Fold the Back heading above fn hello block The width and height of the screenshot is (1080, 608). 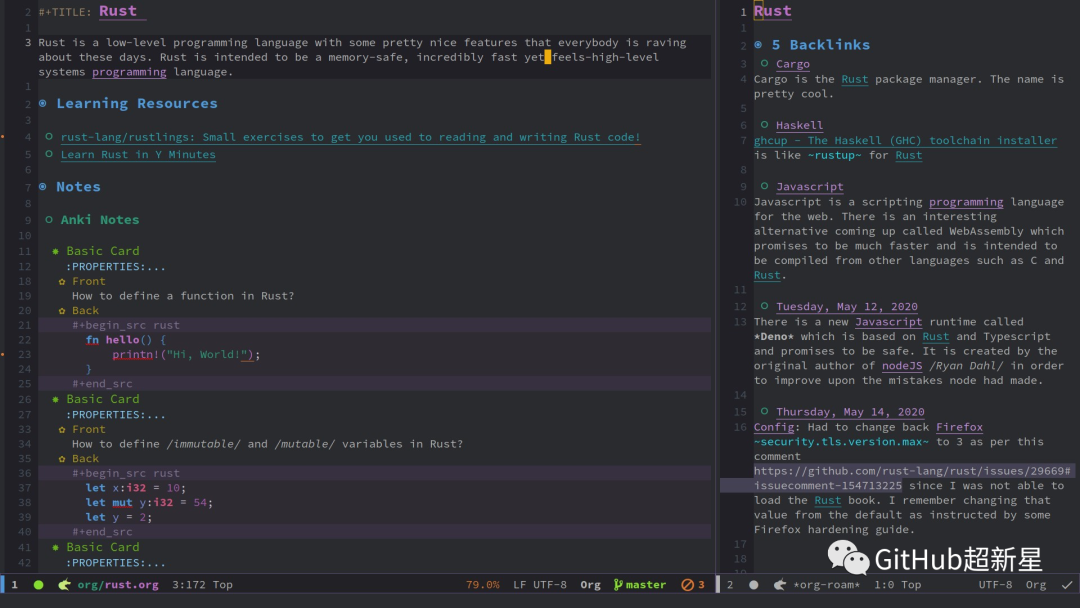click(x=62, y=311)
